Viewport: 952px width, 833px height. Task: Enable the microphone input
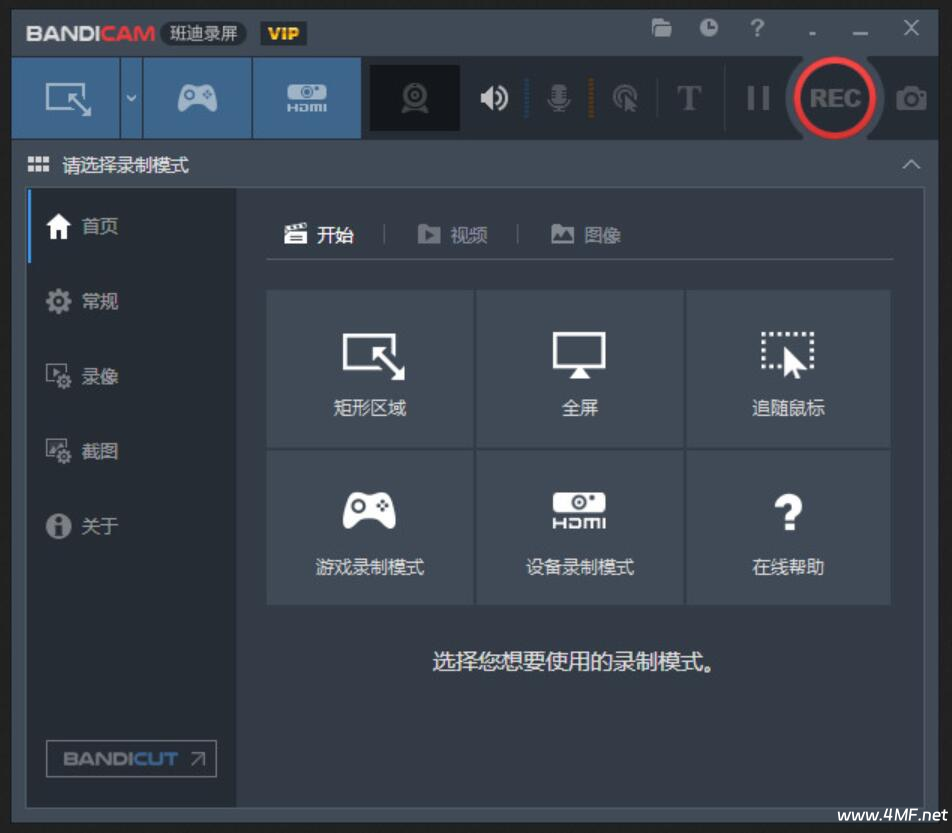[x=557, y=98]
